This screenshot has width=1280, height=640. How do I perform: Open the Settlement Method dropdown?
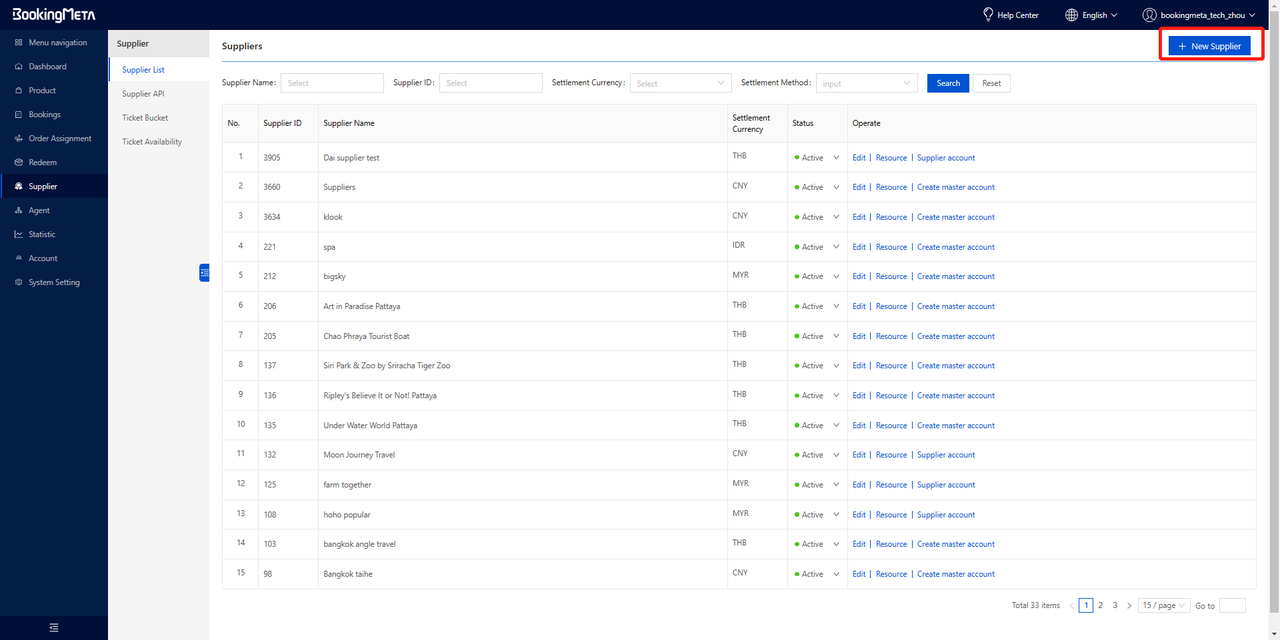tap(866, 83)
